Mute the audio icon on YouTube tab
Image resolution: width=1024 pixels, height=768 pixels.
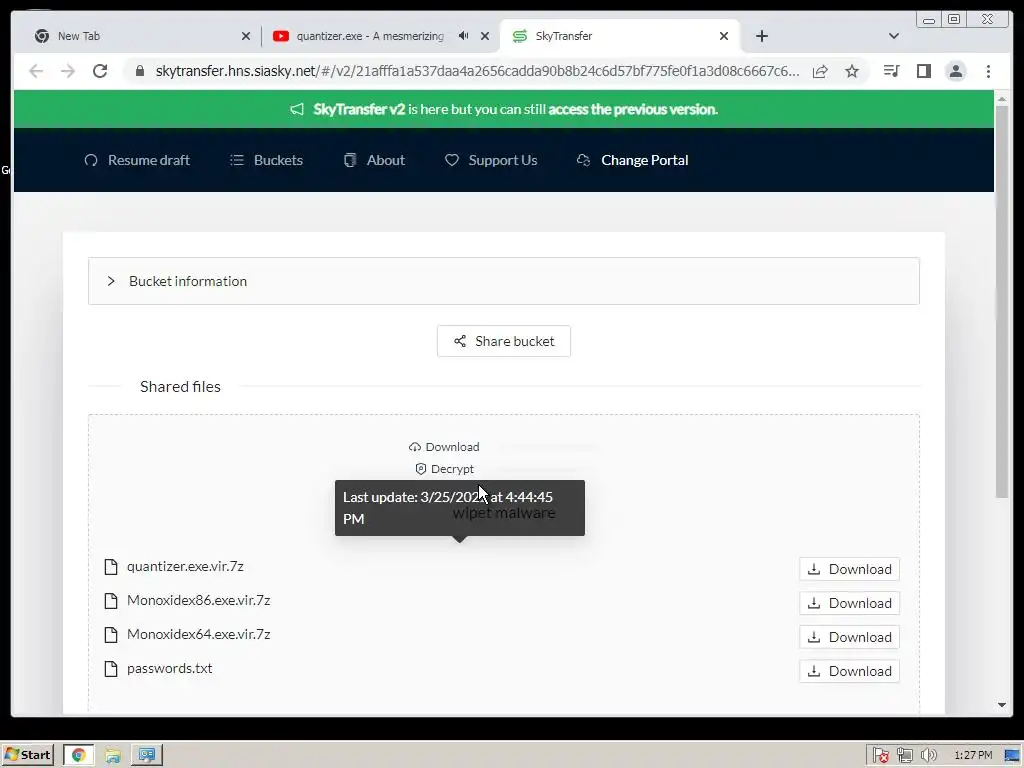tap(463, 36)
